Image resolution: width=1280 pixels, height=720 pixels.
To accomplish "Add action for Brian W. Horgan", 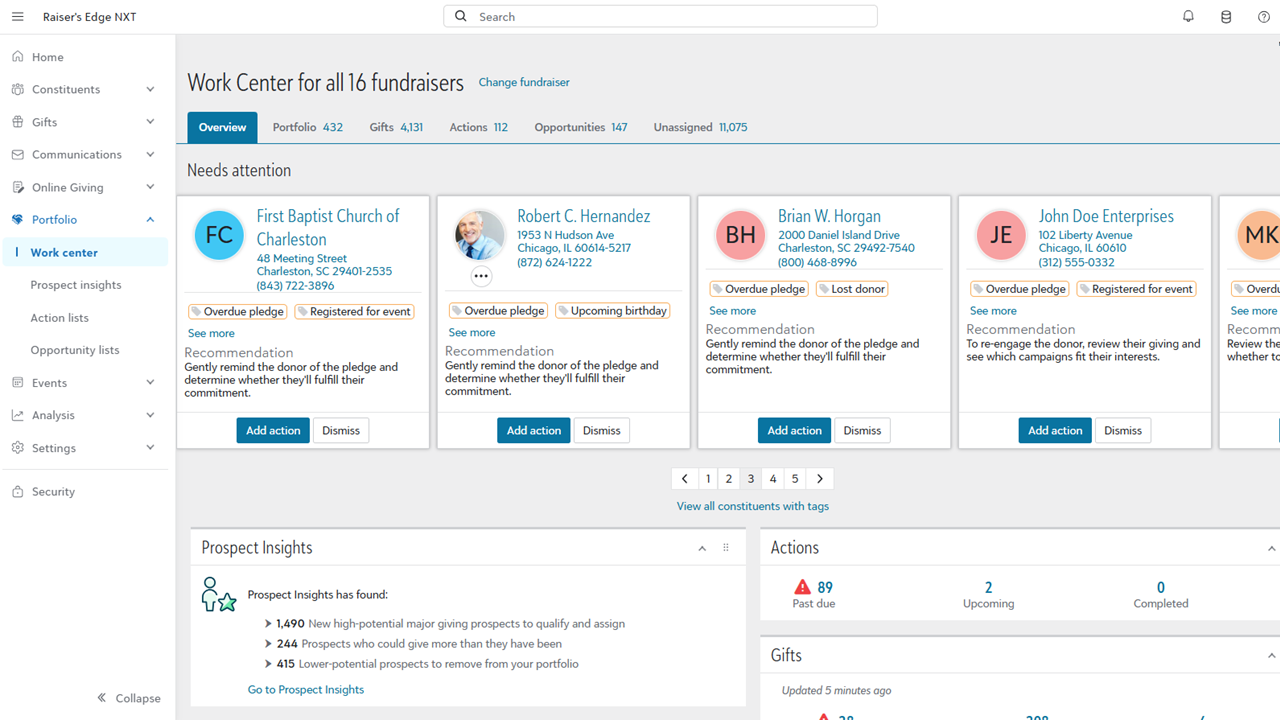I will (x=794, y=430).
